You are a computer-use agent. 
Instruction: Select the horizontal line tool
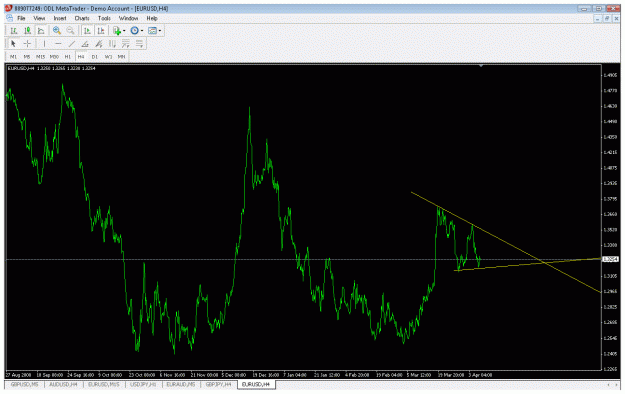(x=58, y=43)
